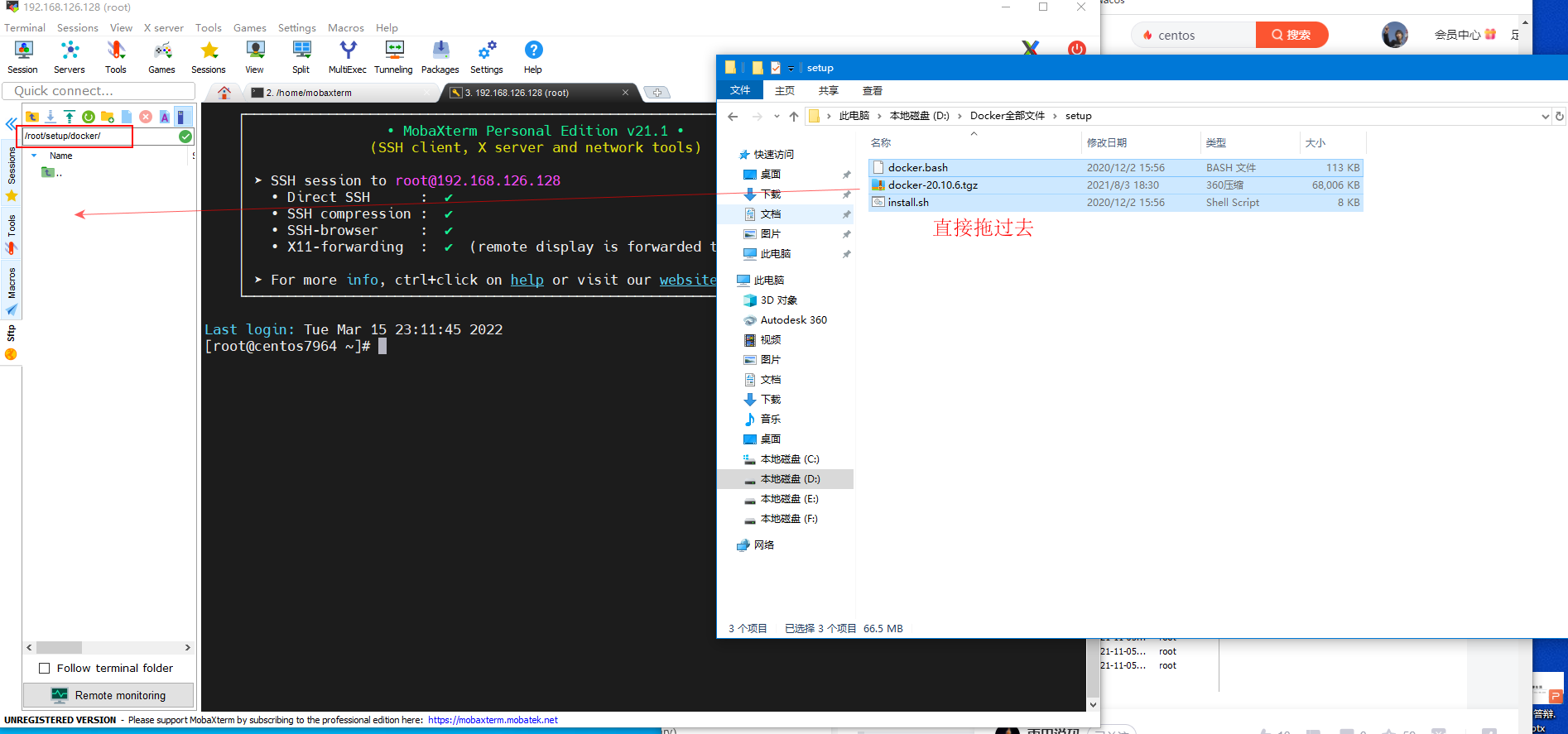Click chevron after Docker全部文件 in breadcrumb
Screen dimensions: 1568x734
click(1055, 116)
